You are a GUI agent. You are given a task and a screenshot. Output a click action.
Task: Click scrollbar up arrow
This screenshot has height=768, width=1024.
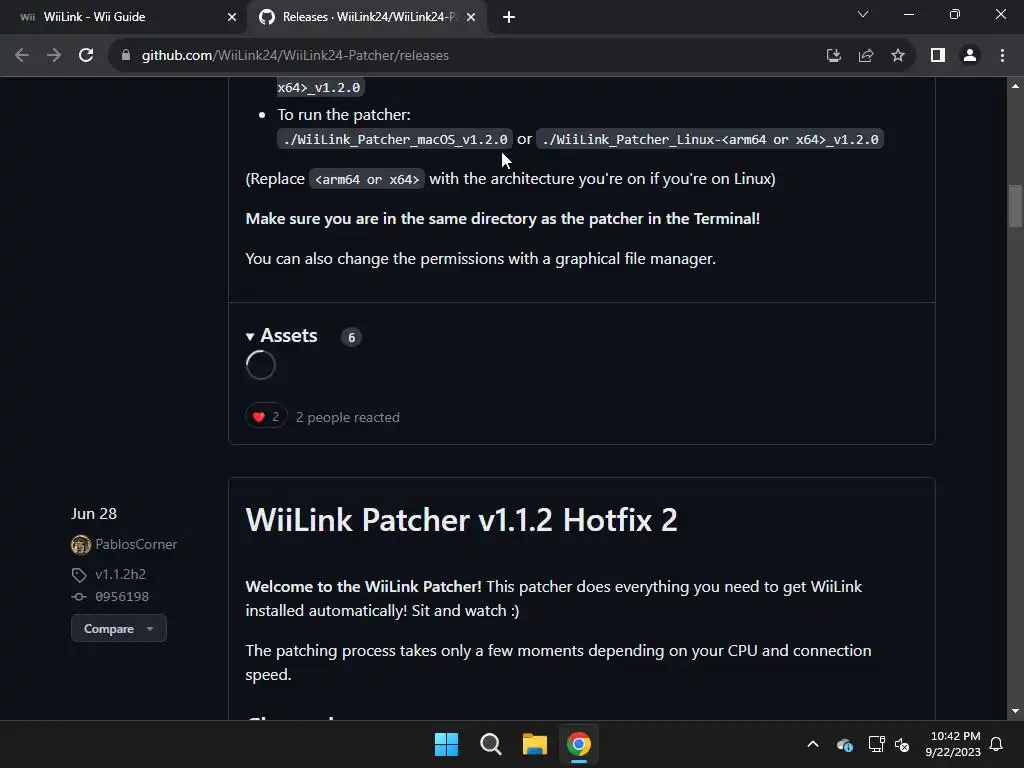[1015, 86]
